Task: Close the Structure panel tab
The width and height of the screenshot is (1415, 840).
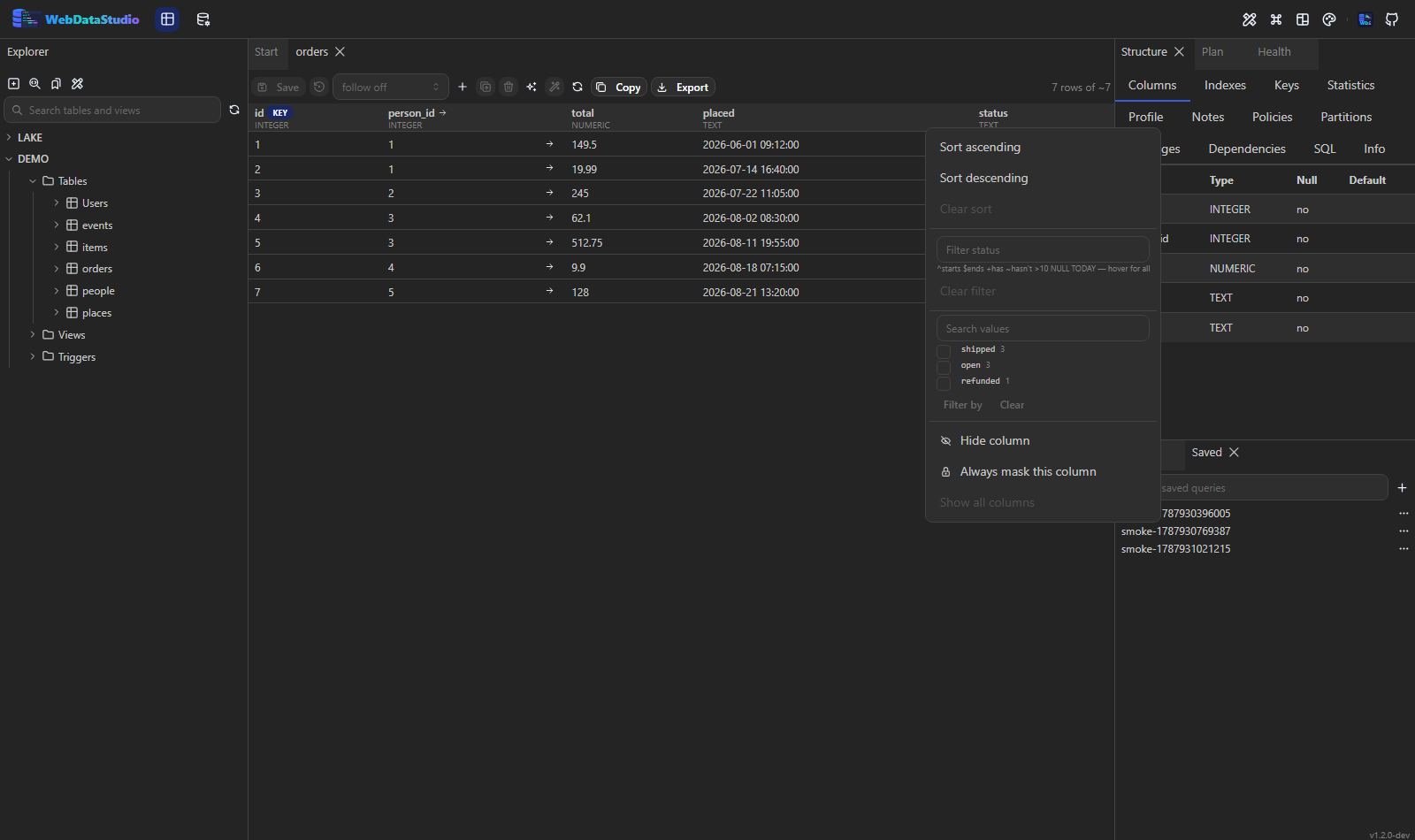Action: tap(1179, 52)
